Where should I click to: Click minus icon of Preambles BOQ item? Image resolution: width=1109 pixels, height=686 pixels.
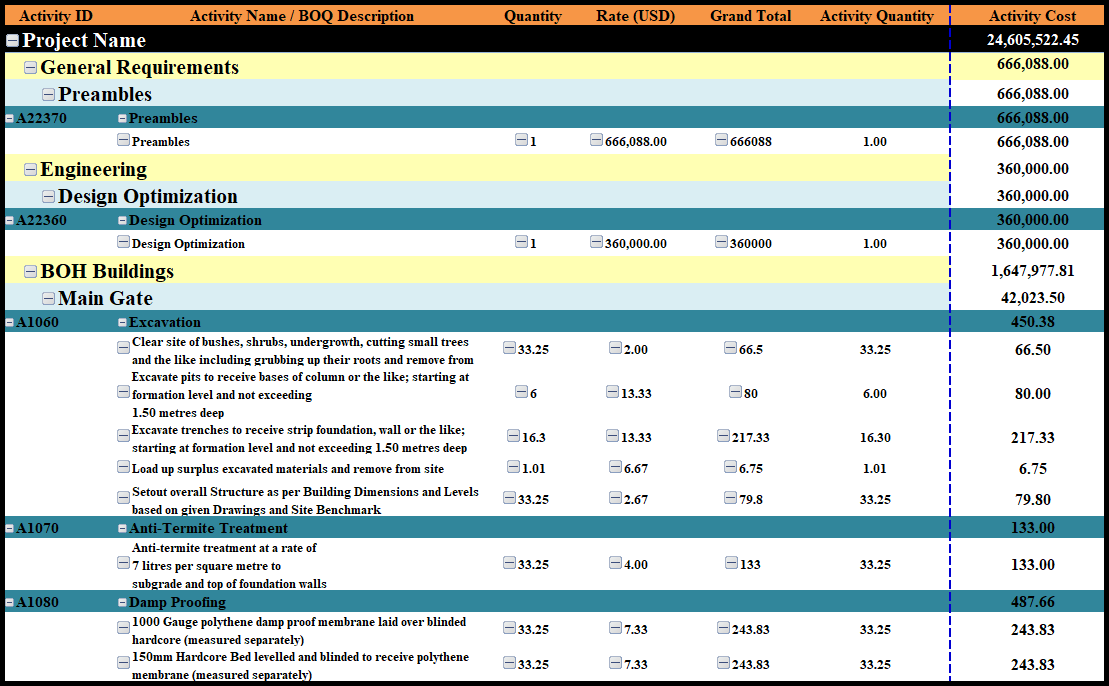pos(123,140)
